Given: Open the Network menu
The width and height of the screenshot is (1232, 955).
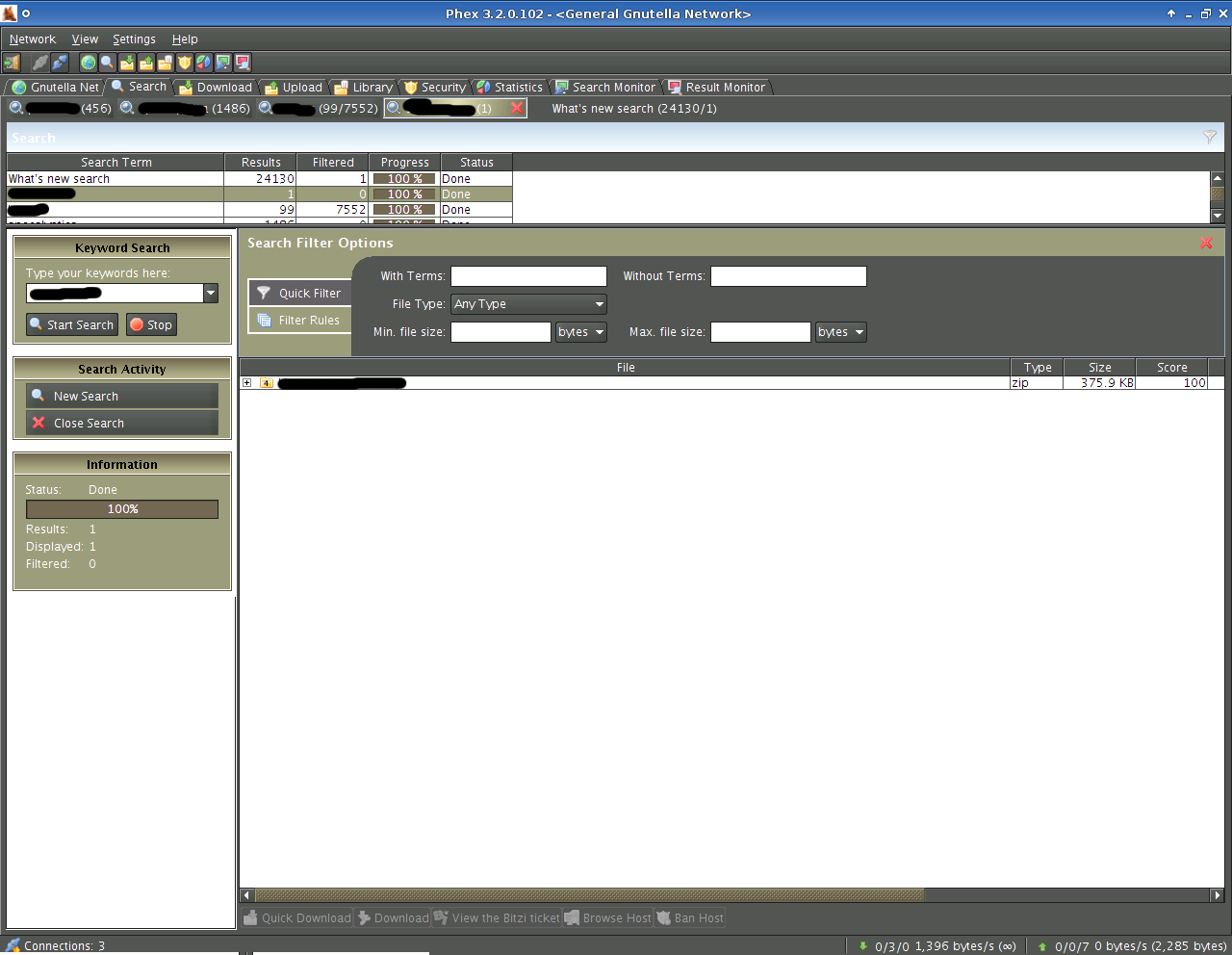Looking at the screenshot, I should click(33, 39).
